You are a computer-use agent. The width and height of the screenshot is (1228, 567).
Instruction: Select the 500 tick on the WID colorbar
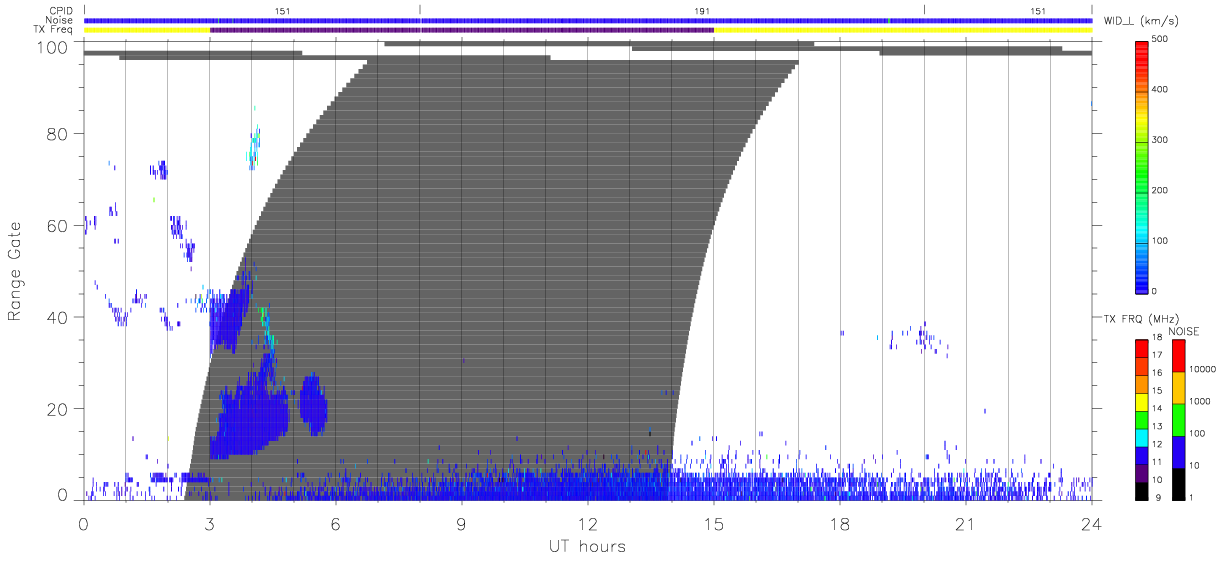(1161, 40)
